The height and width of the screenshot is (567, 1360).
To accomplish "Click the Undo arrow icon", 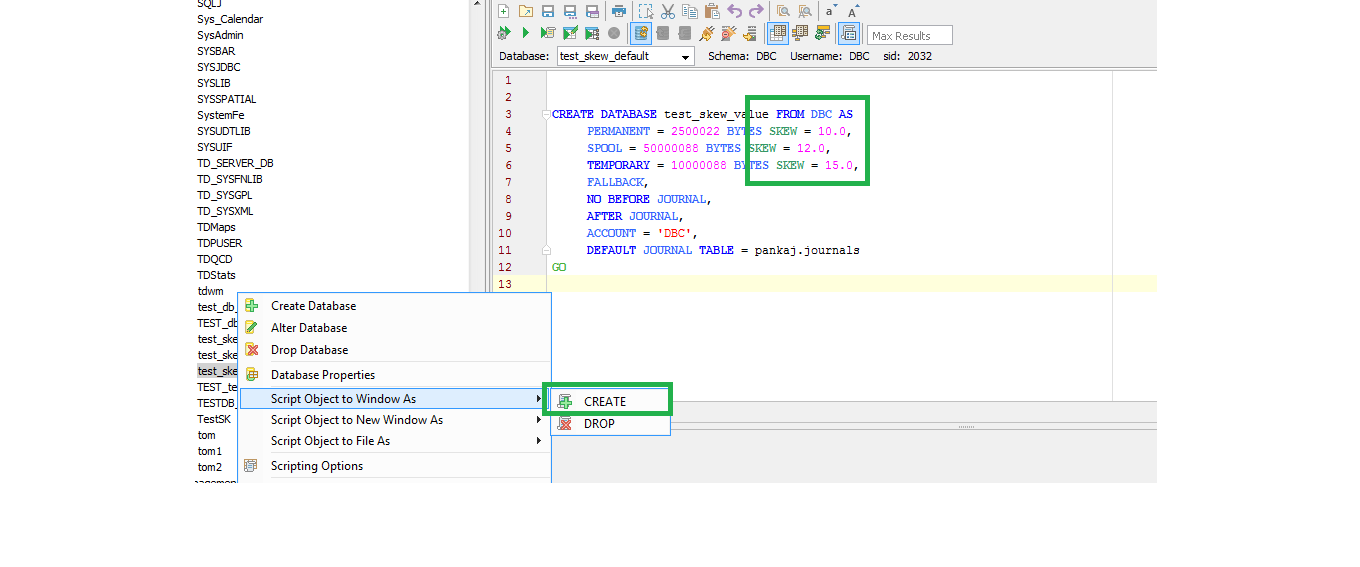I will coord(735,11).
